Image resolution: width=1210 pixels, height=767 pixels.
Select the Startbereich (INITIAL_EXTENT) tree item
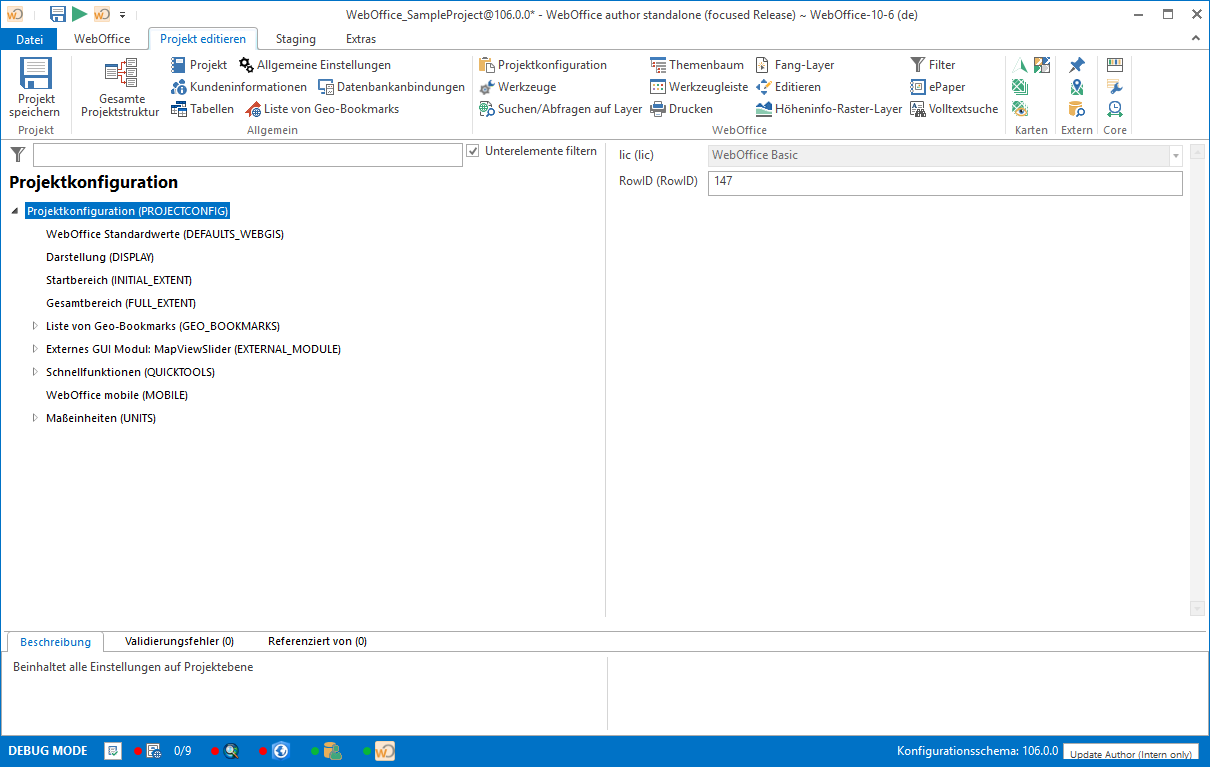(x=119, y=280)
